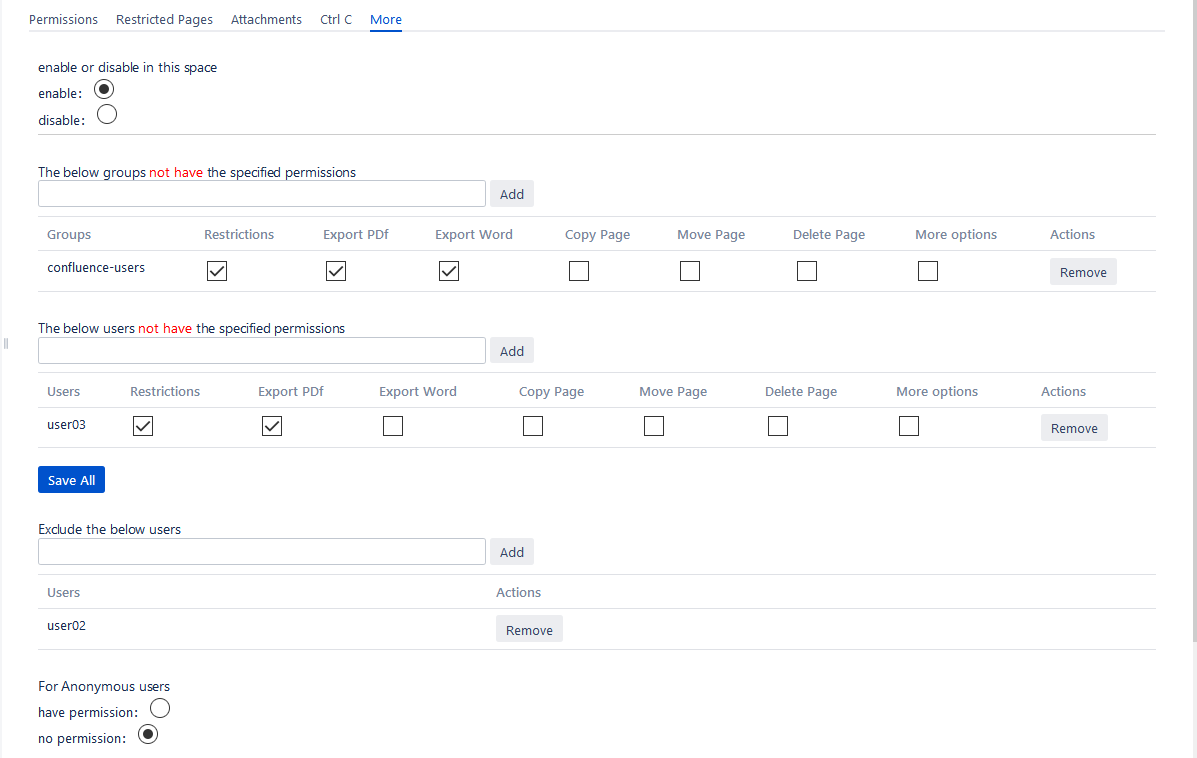Image resolution: width=1197 pixels, height=758 pixels.
Task: Check Copy Page for confluence-users
Action: pyautogui.click(x=579, y=271)
